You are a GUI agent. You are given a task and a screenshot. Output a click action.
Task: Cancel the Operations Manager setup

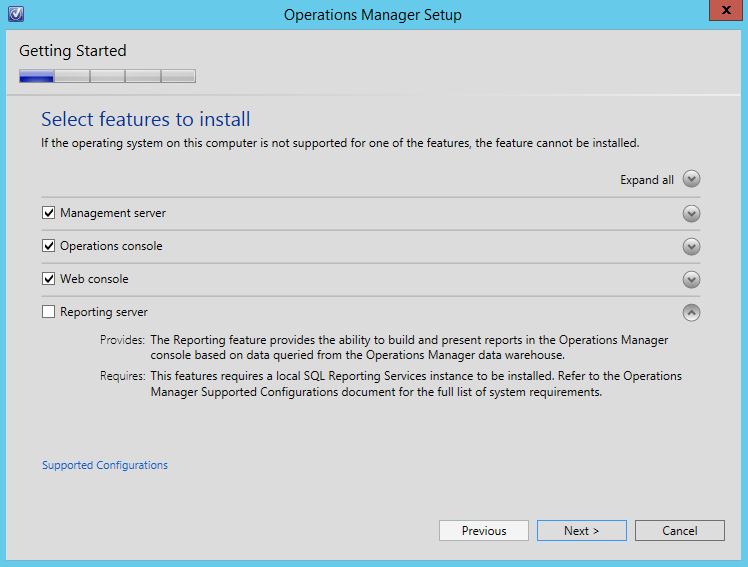(679, 530)
